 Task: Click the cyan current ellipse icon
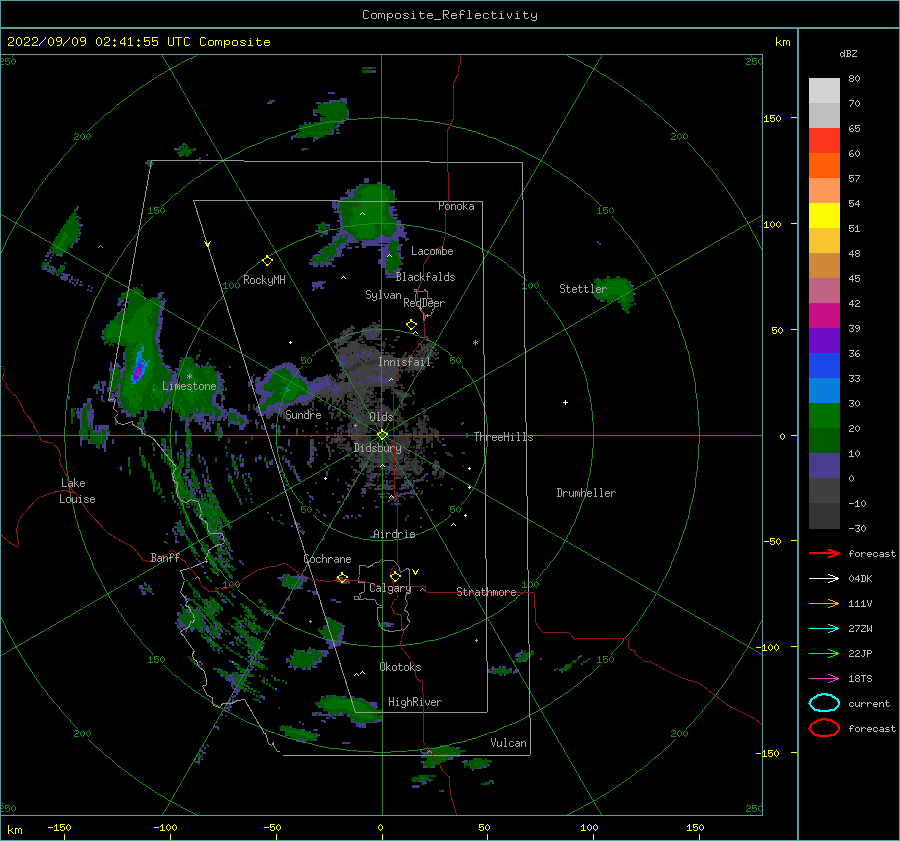click(x=824, y=703)
